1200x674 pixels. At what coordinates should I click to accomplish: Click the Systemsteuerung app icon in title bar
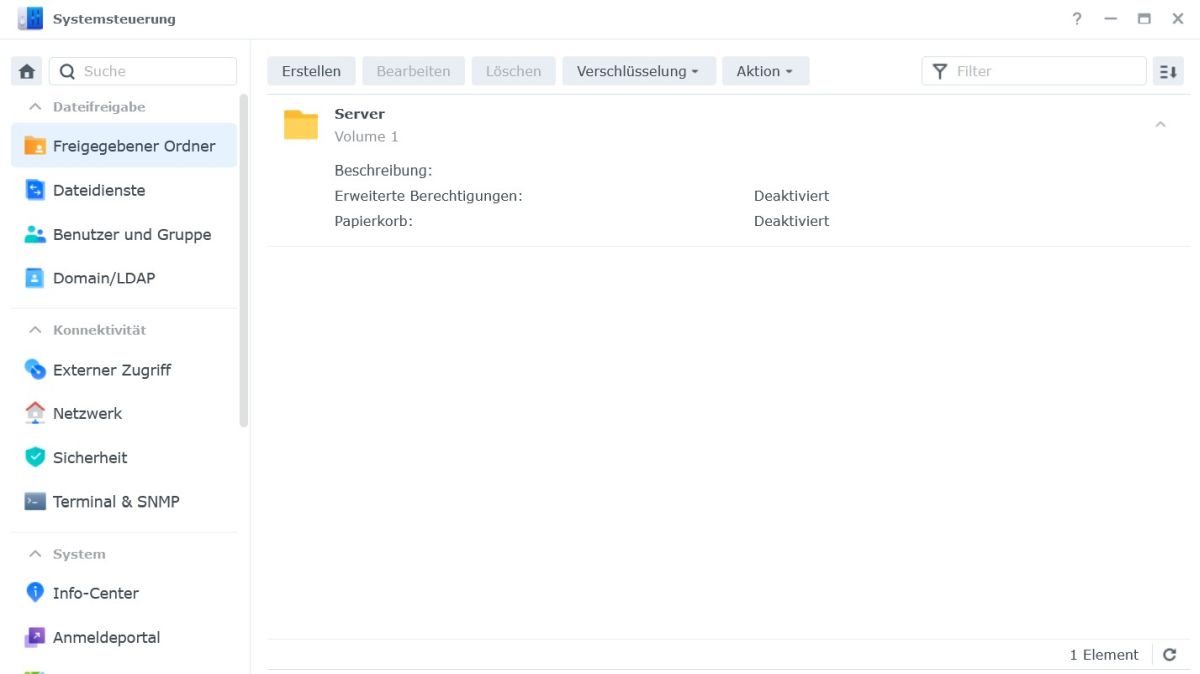30,18
